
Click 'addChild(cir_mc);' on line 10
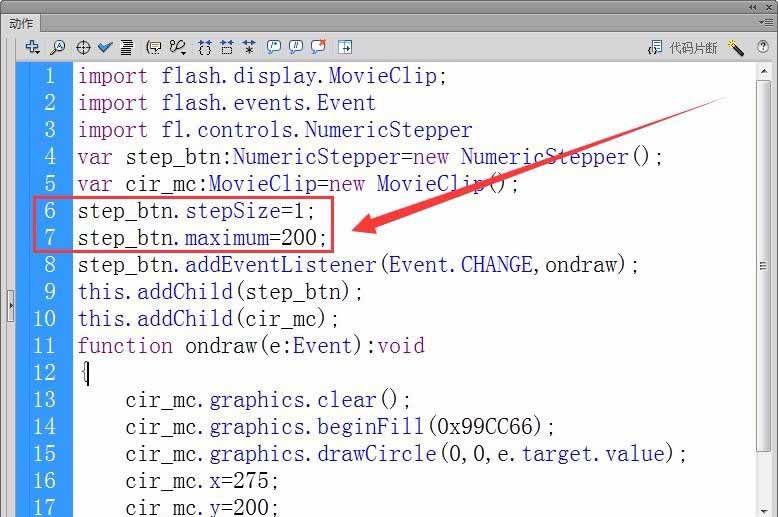point(238,319)
